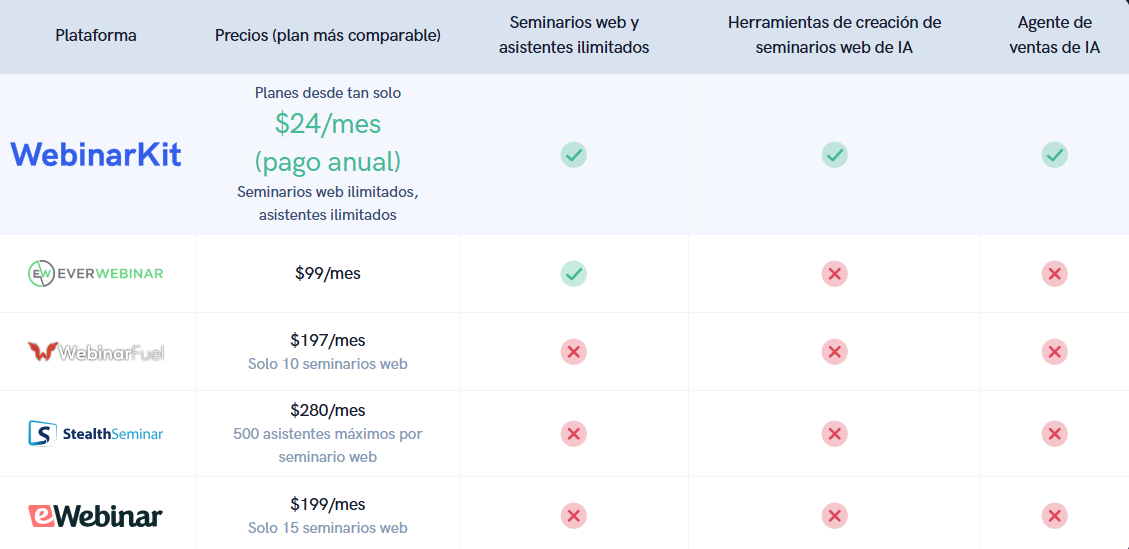Click the 'Precios (plan más comparable)' header
The image size is (1129, 549).
(x=328, y=35)
